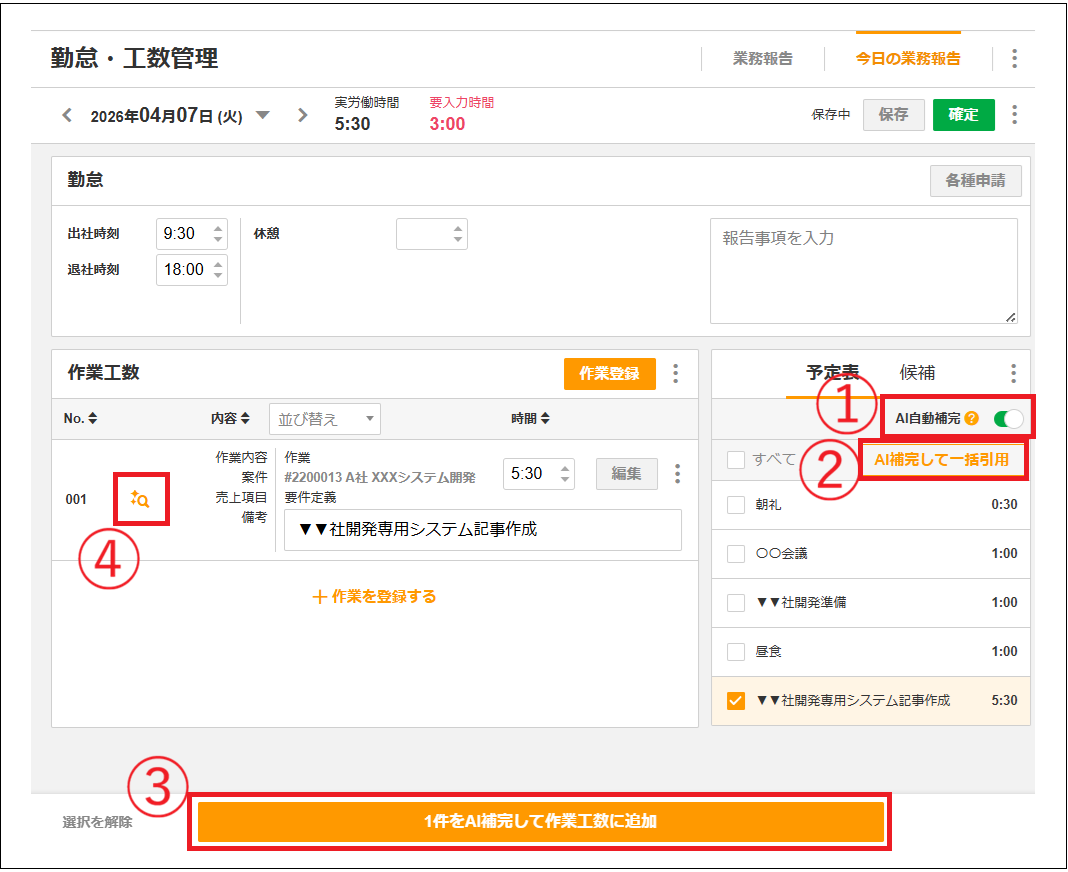Click 1件をAI補完して作業工数に追加 button
Screen dimensions: 1068x872
pos(540,822)
